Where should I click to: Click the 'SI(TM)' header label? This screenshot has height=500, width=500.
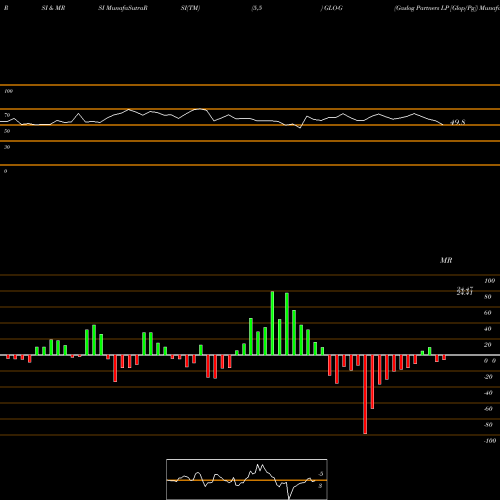[x=190, y=8]
